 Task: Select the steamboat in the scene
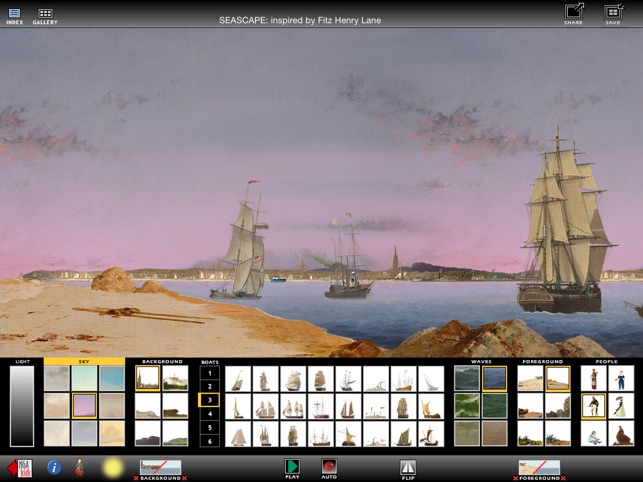[348, 258]
